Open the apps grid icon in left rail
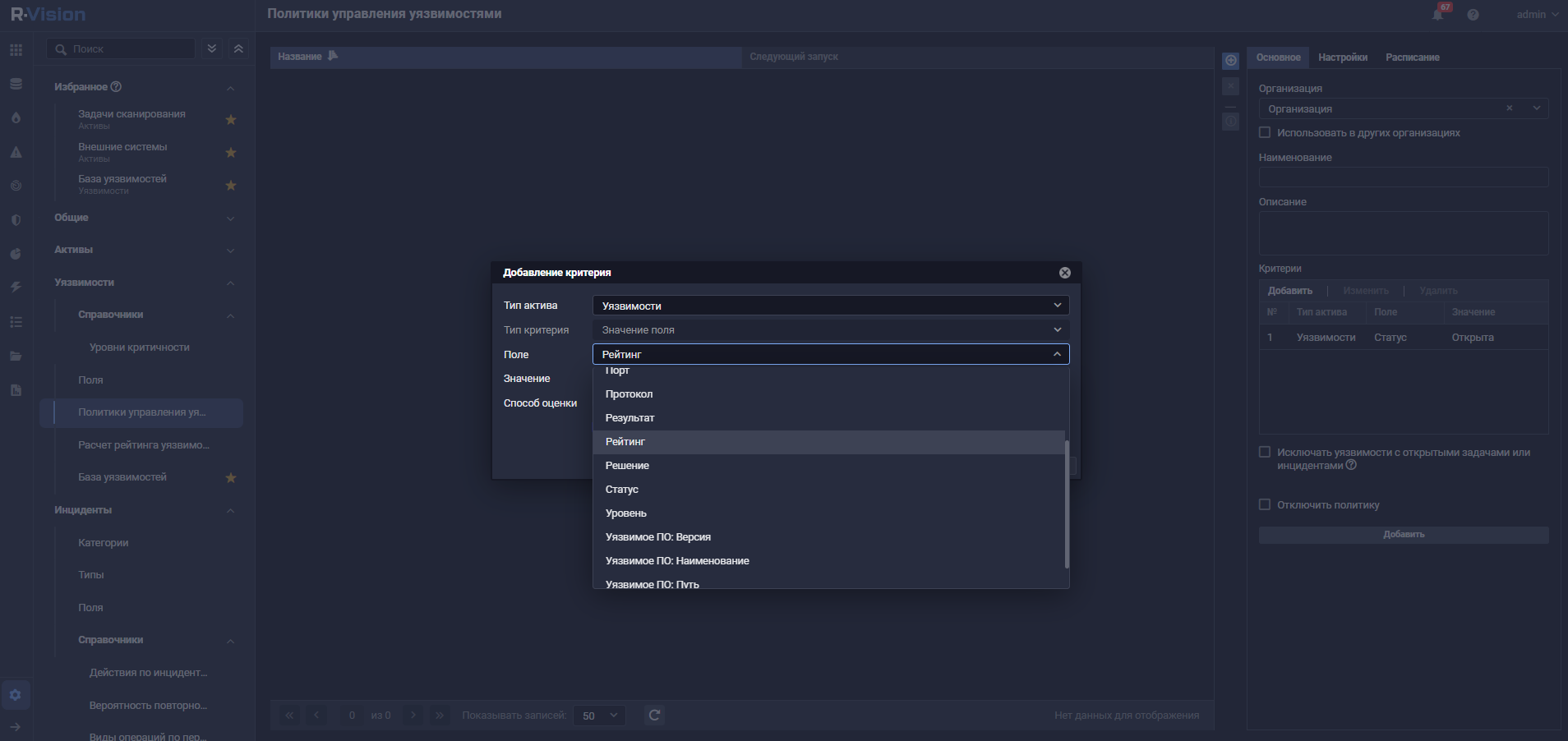Image resolution: width=1568 pixels, height=741 pixels. tap(16, 50)
